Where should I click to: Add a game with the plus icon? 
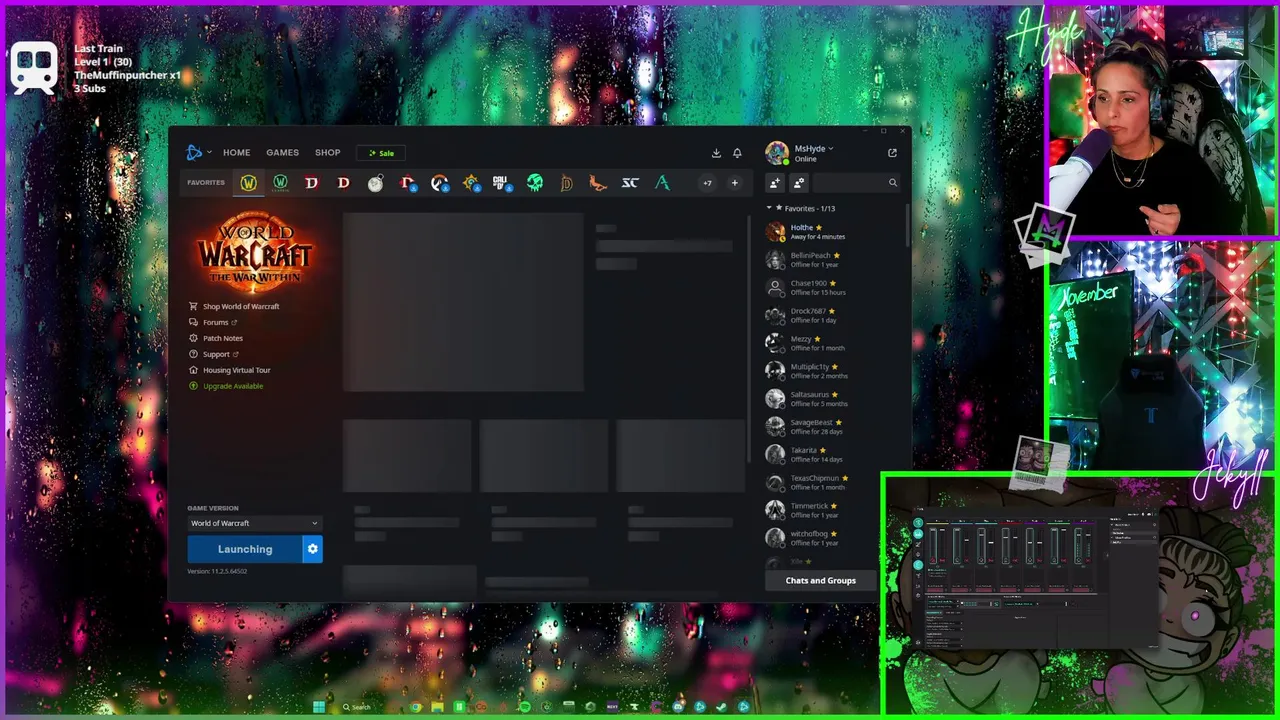(734, 183)
